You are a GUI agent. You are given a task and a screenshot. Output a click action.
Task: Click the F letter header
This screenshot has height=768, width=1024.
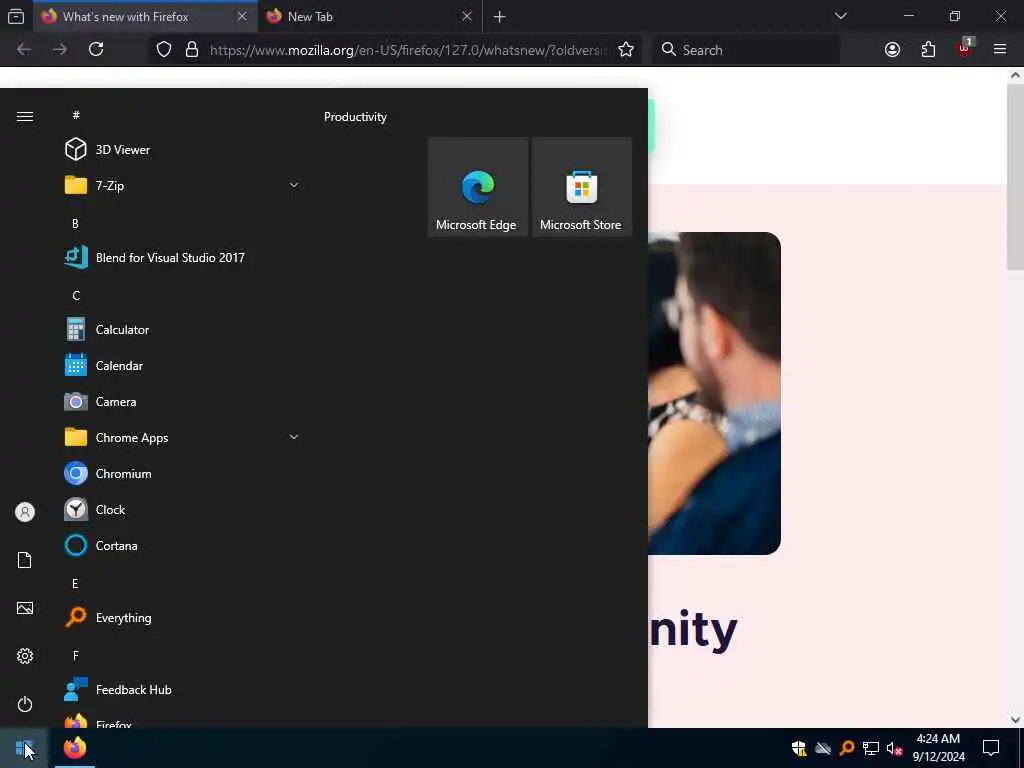point(75,655)
